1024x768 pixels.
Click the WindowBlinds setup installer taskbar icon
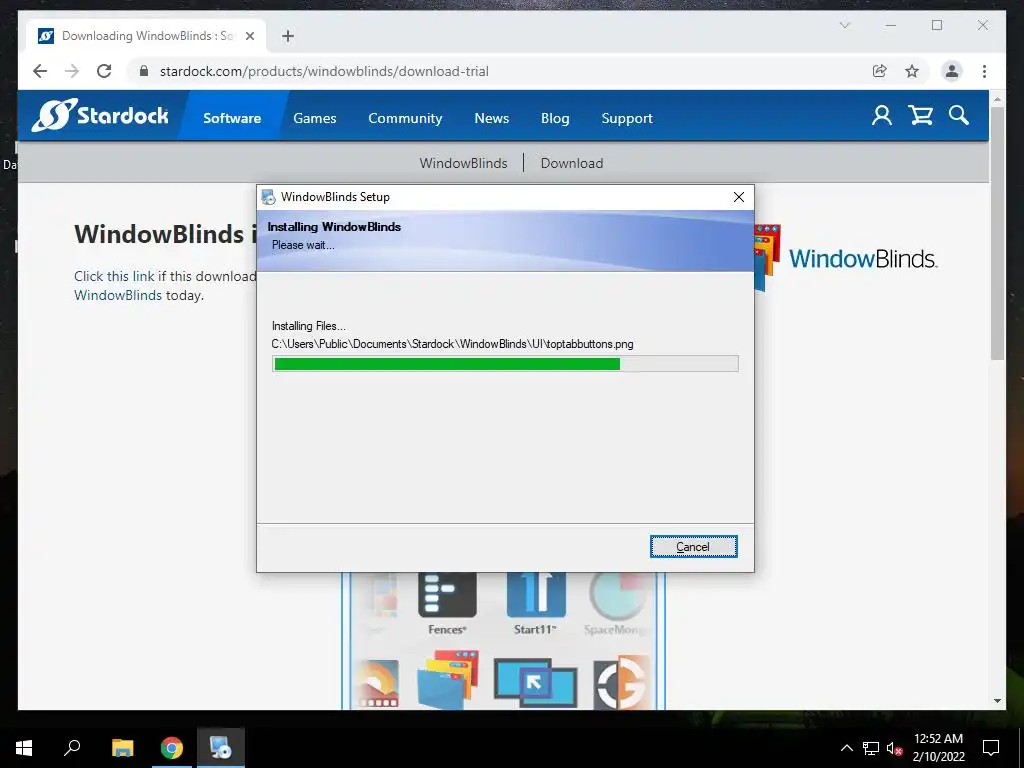(221, 748)
